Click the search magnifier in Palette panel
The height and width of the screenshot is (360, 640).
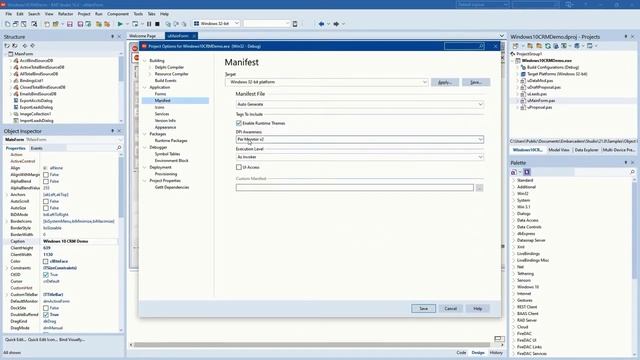click(x=632, y=172)
